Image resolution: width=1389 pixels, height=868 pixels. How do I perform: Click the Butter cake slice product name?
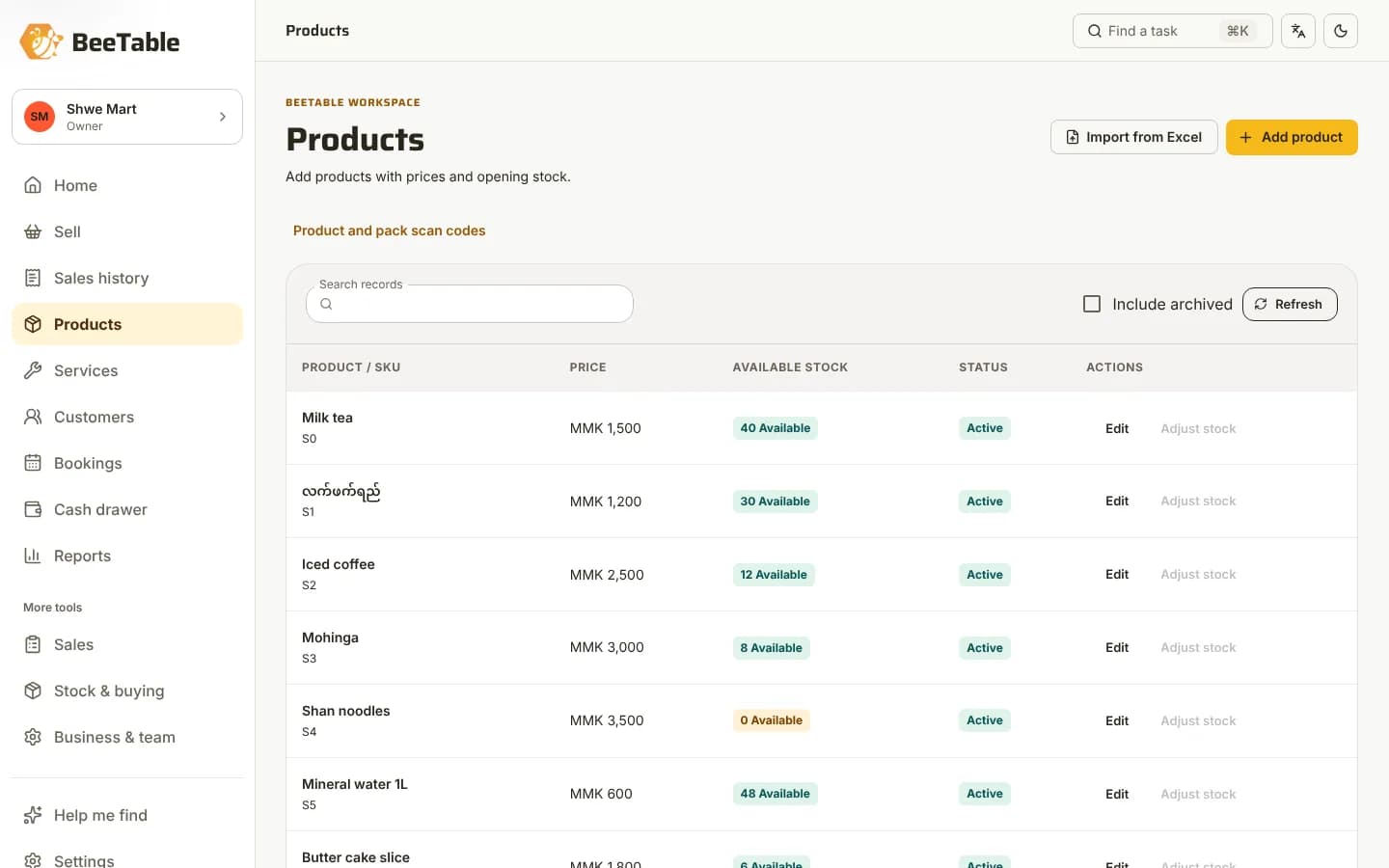tap(356, 857)
